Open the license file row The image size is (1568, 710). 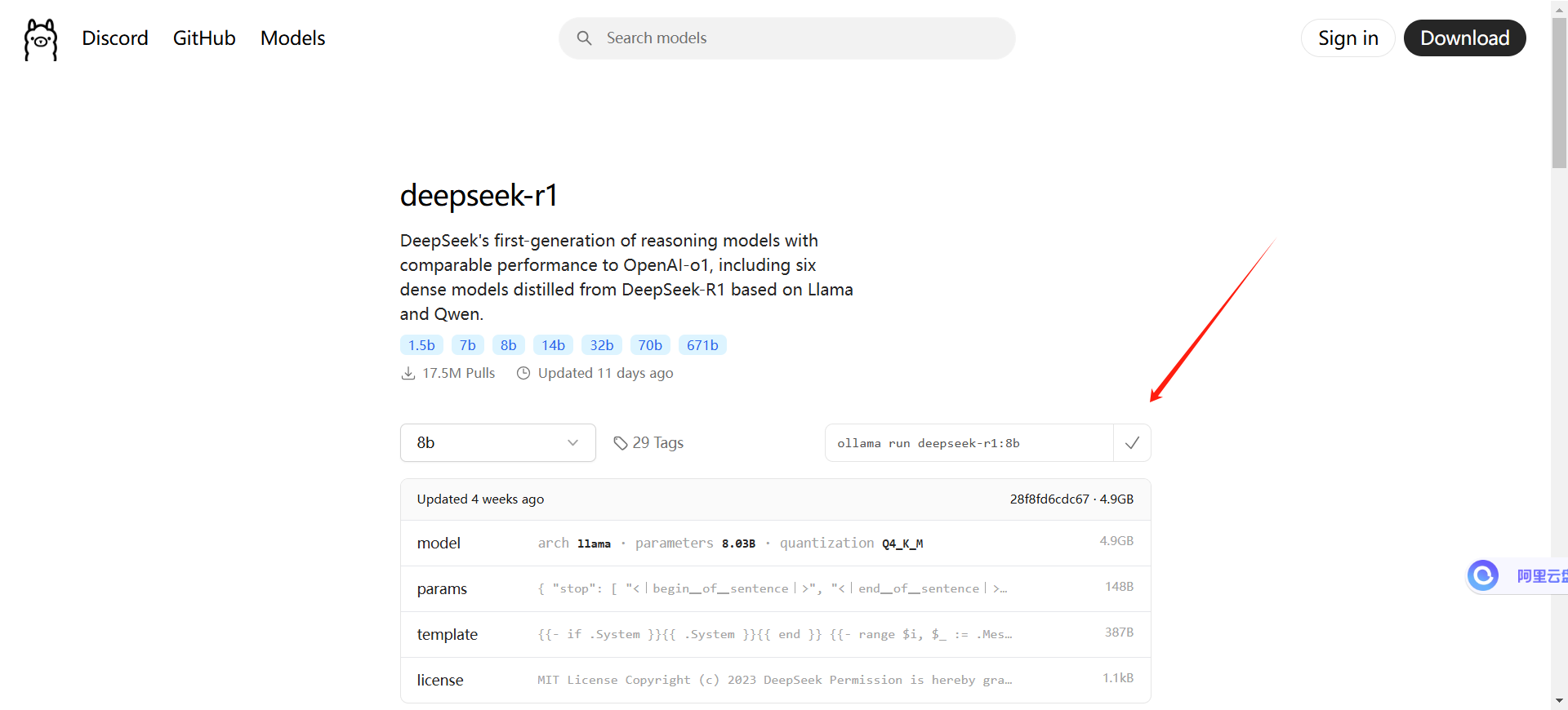pos(775,680)
